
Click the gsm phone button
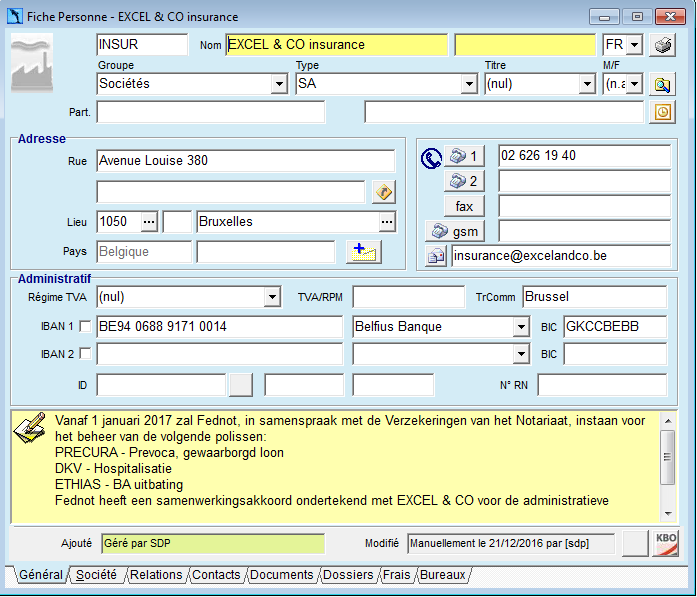click(x=455, y=231)
